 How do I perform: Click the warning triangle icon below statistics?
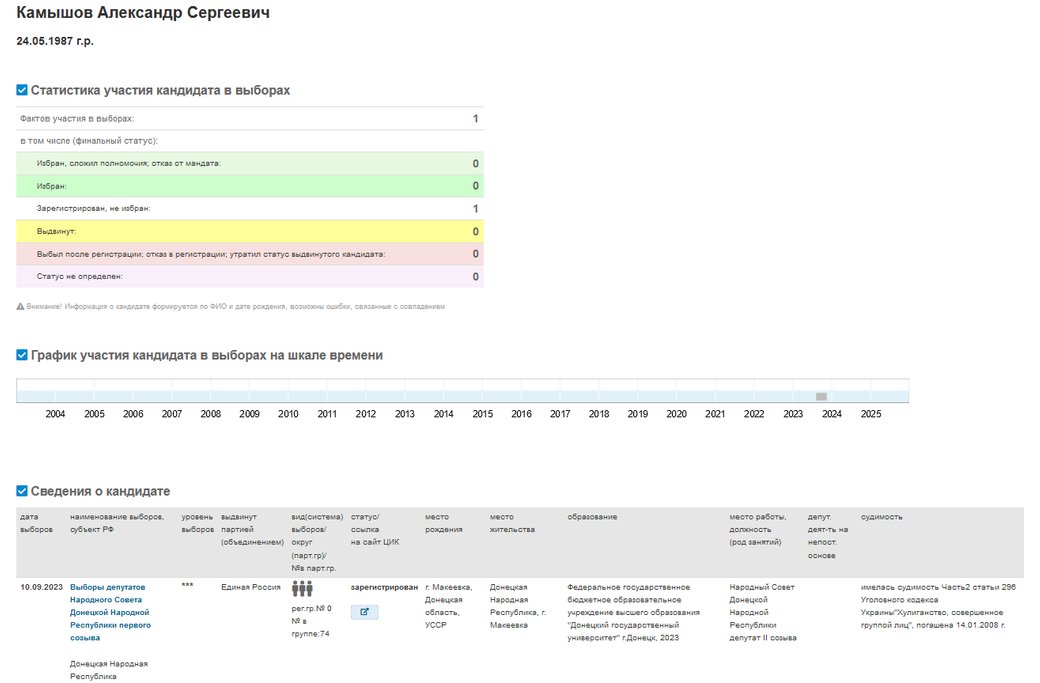pyautogui.click(x=21, y=306)
